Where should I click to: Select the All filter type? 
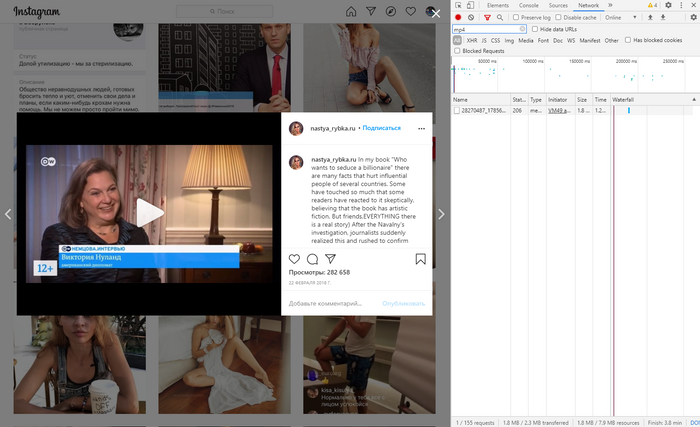(457, 40)
